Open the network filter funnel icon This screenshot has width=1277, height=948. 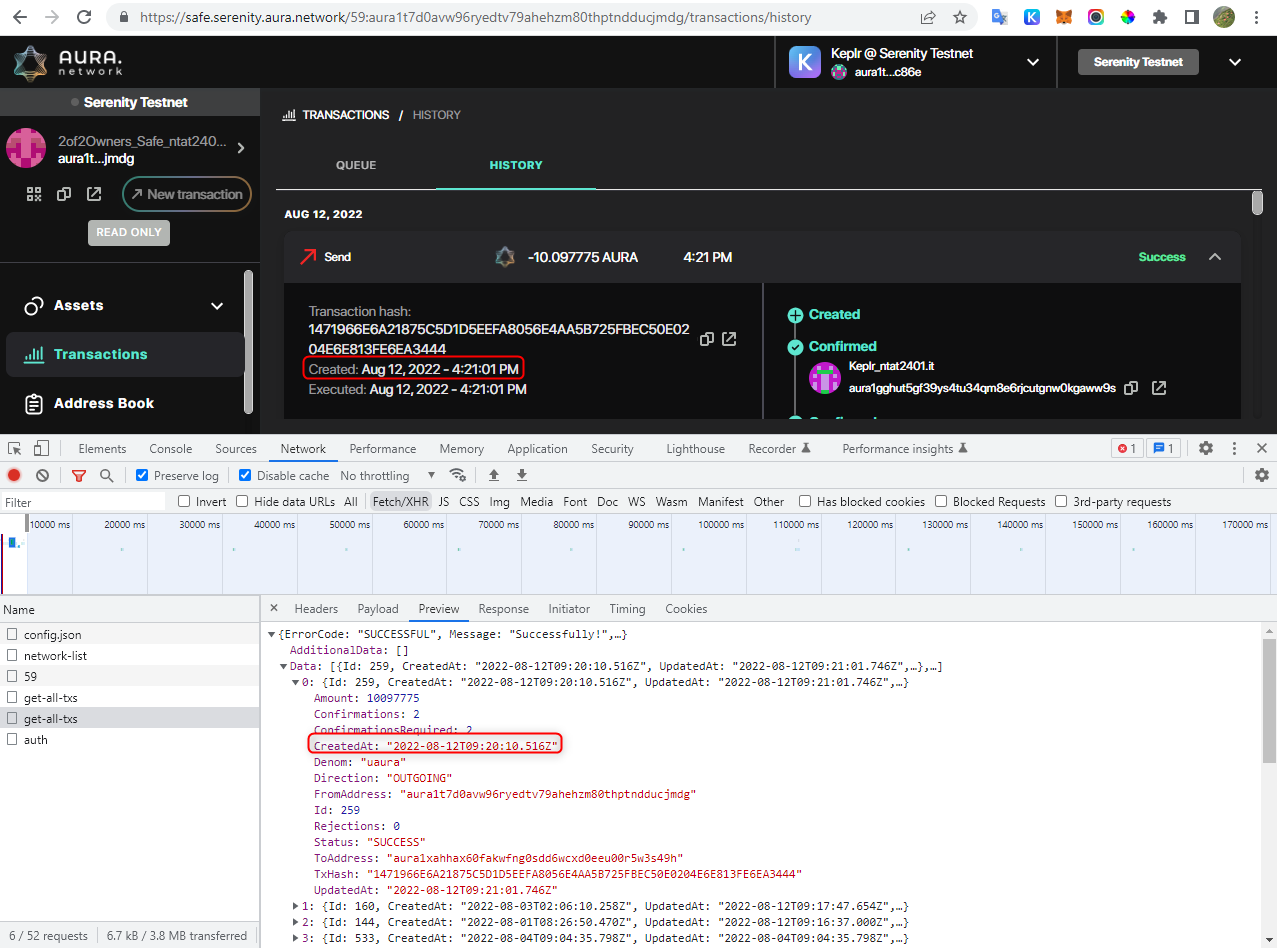[78, 475]
